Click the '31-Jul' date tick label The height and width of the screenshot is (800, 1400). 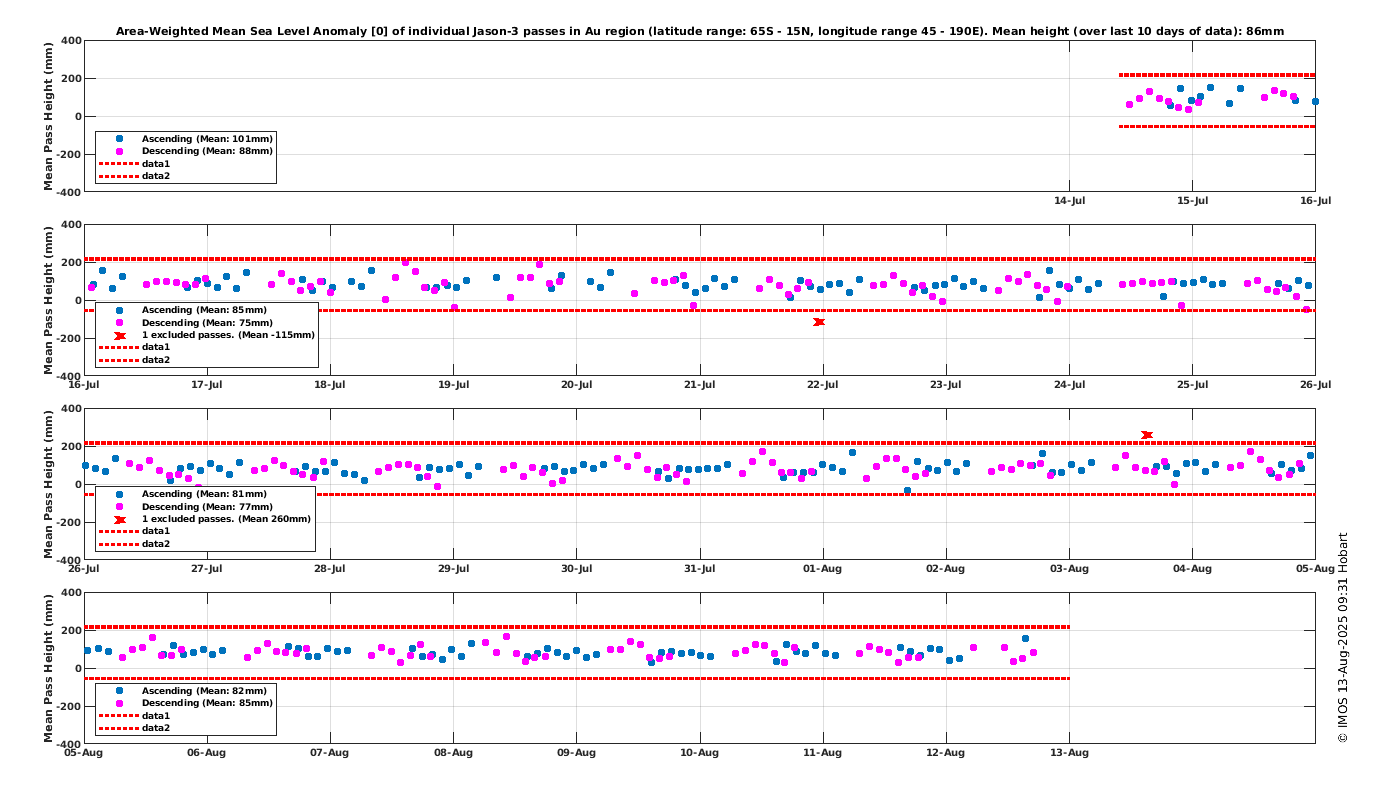pyautogui.click(x=699, y=569)
